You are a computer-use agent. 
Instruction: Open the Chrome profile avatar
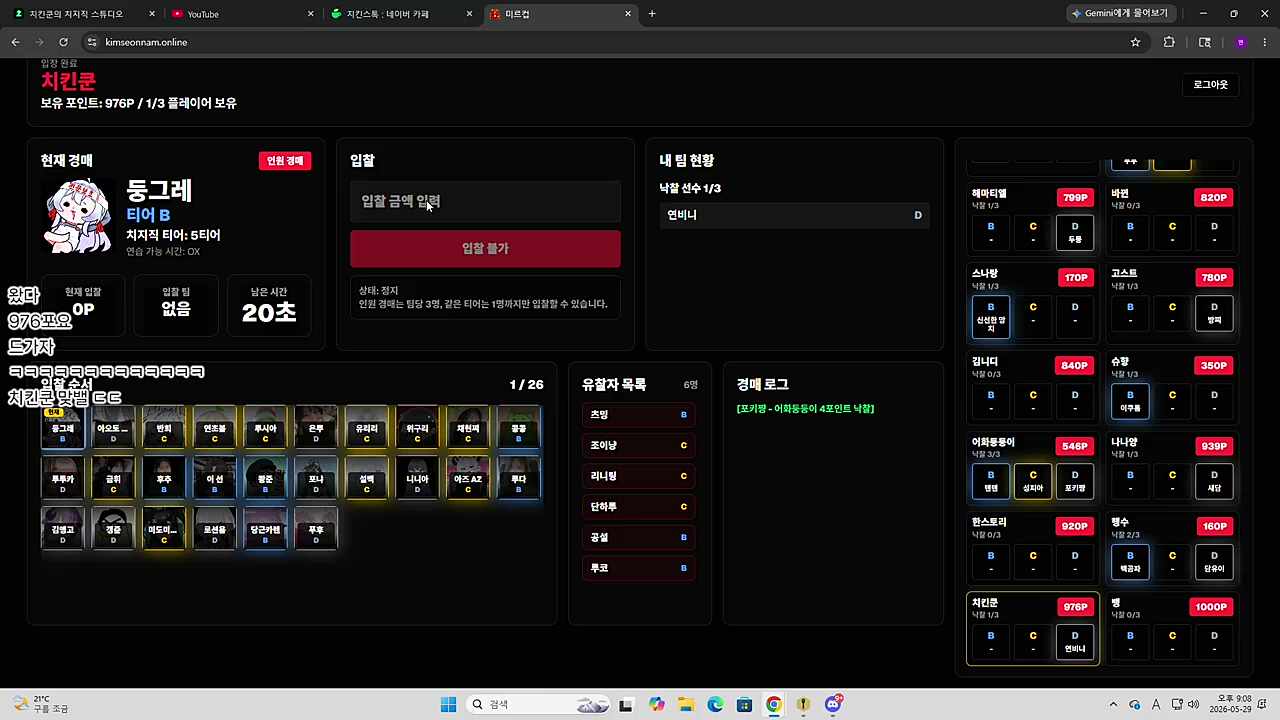click(1241, 42)
